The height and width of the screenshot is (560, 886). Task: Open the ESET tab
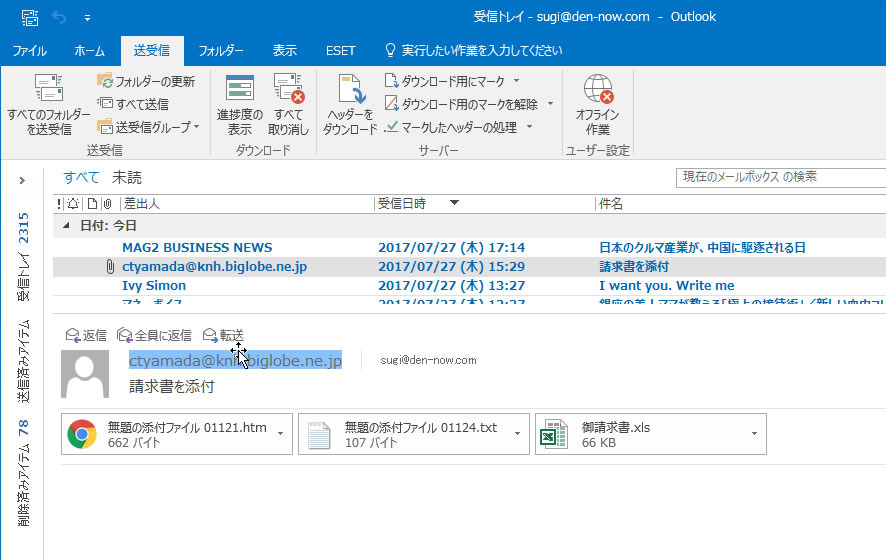pyautogui.click(x=340, y=51)
